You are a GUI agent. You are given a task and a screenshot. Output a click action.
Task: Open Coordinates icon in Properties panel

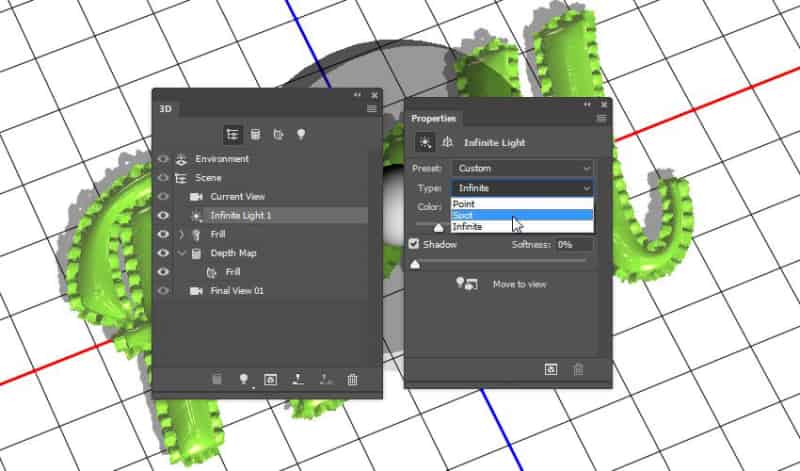click(447, 143)
